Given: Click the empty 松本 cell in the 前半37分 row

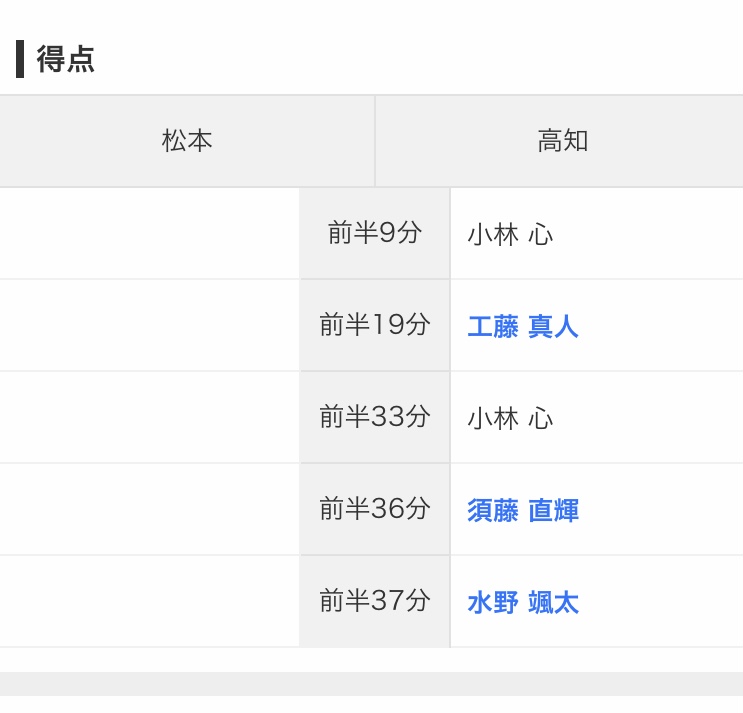Looking at the screenshot, I should click(x=150, y=601).
